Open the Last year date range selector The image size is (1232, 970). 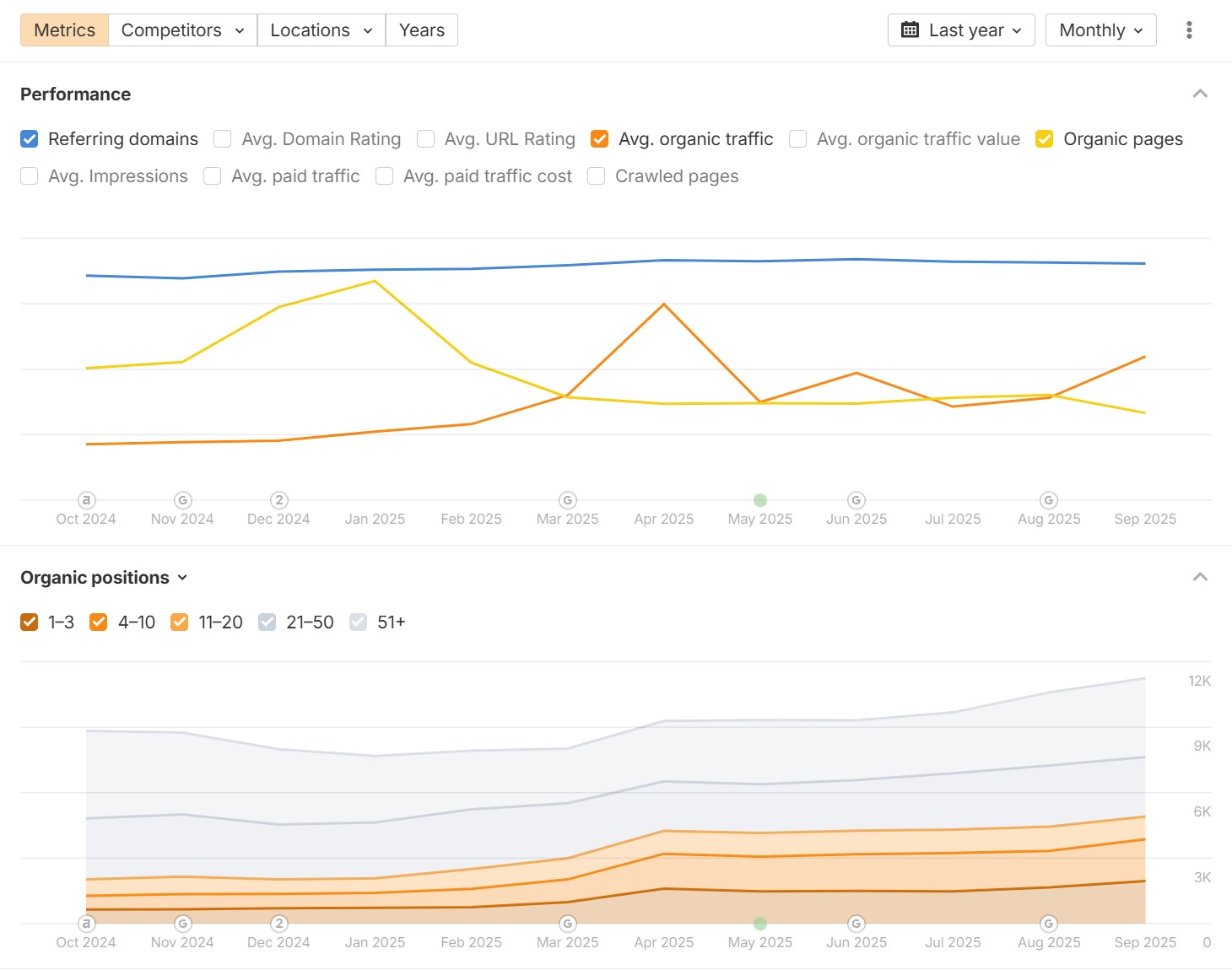pos(961,30)
